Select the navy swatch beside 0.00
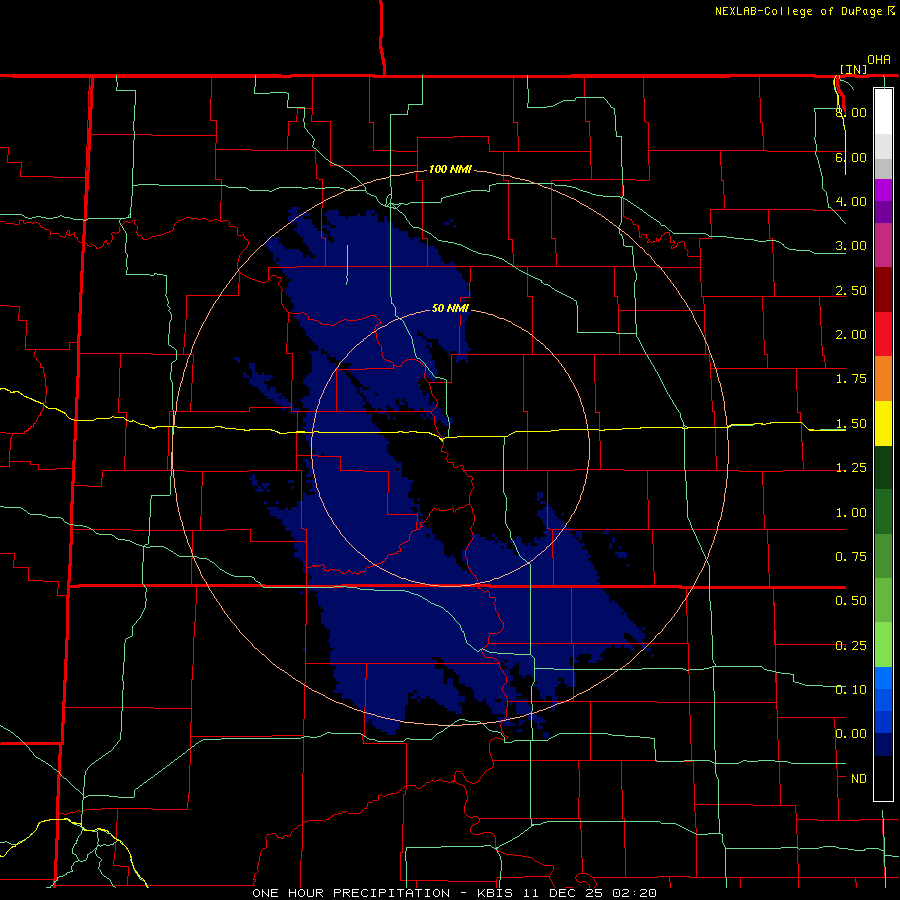This screenshot has width=900, height=900. pos(883,744)
